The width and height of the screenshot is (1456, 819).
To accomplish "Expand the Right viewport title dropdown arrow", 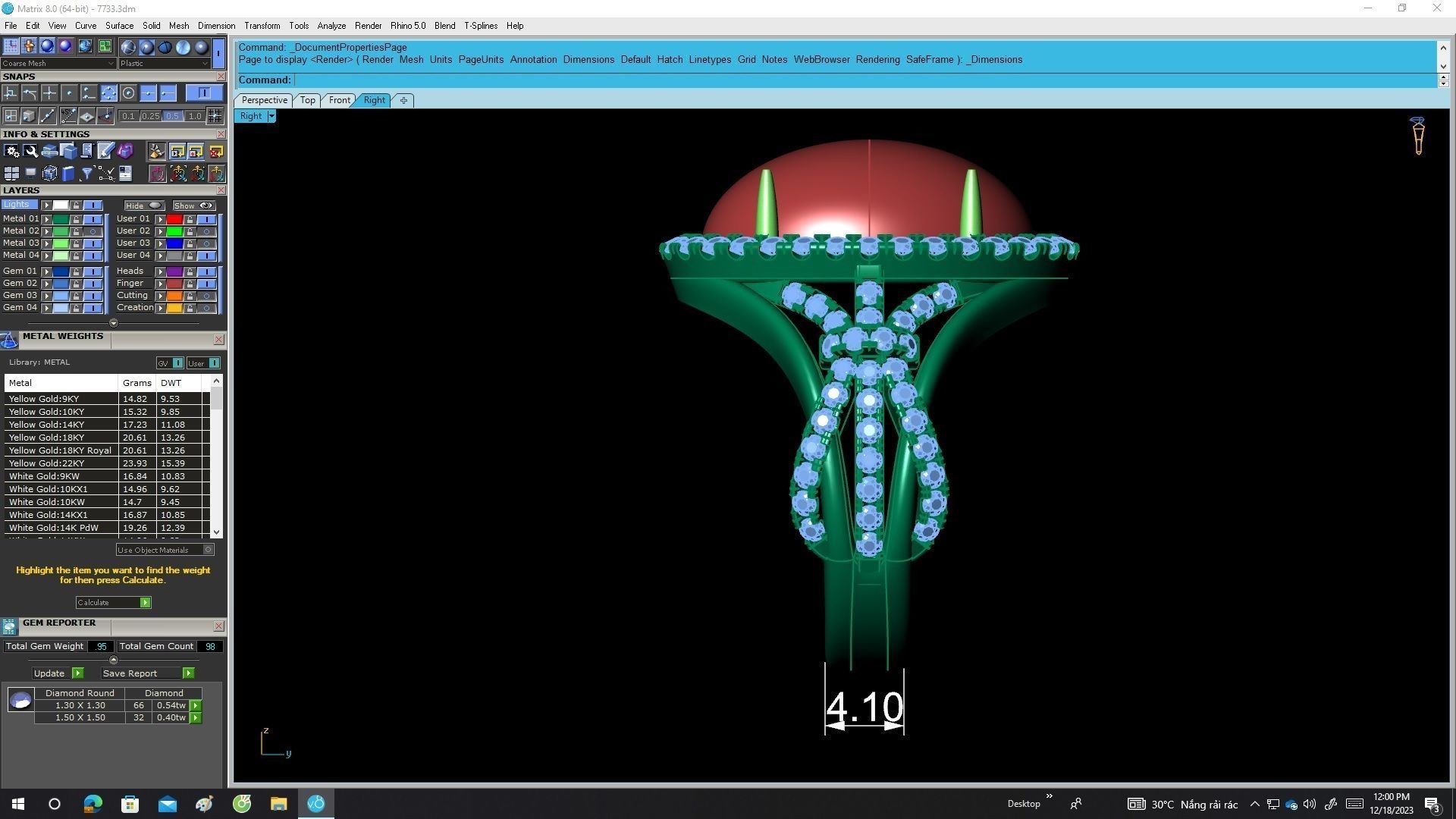I will coord(271,116).
